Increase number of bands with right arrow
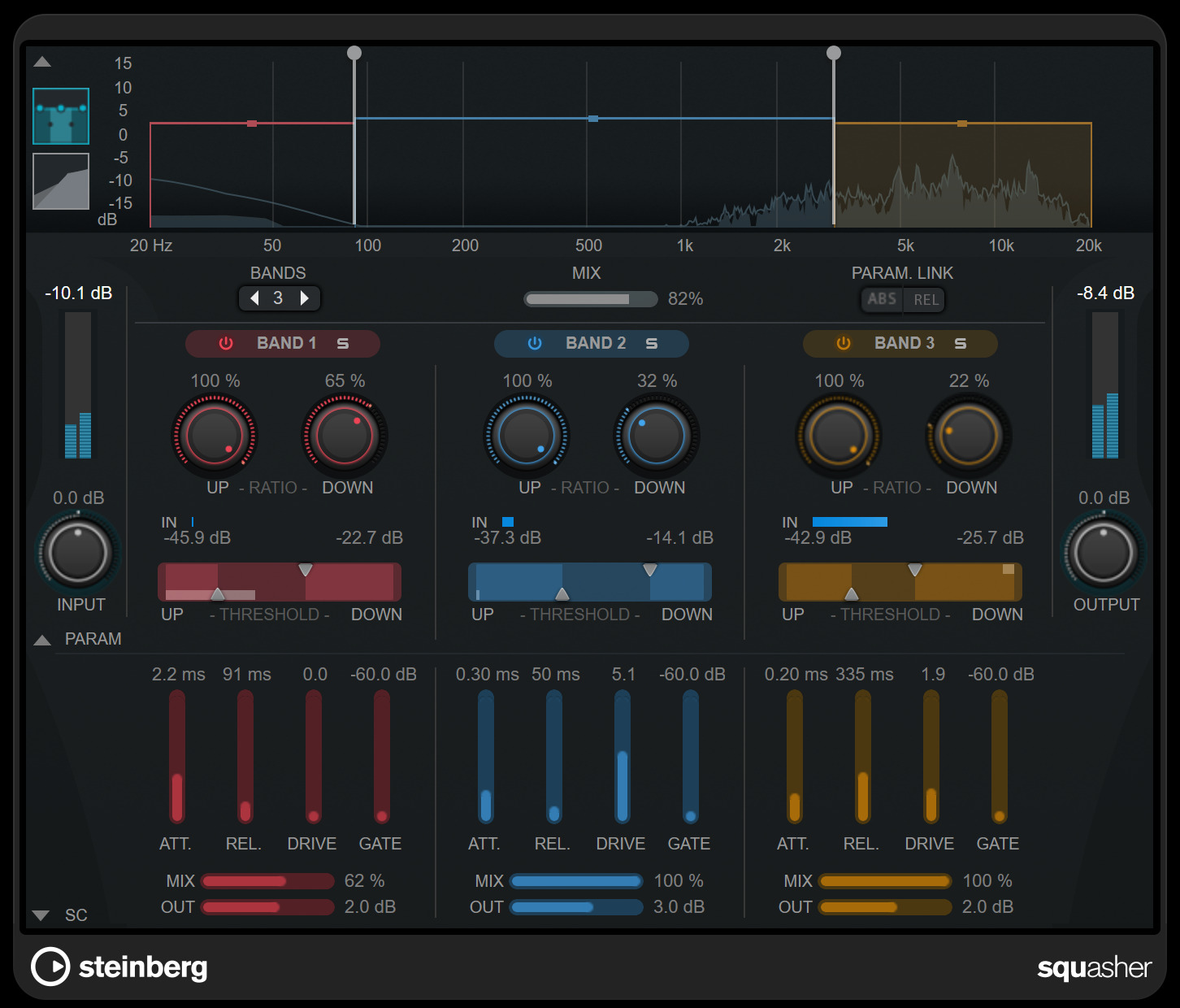 305,298
